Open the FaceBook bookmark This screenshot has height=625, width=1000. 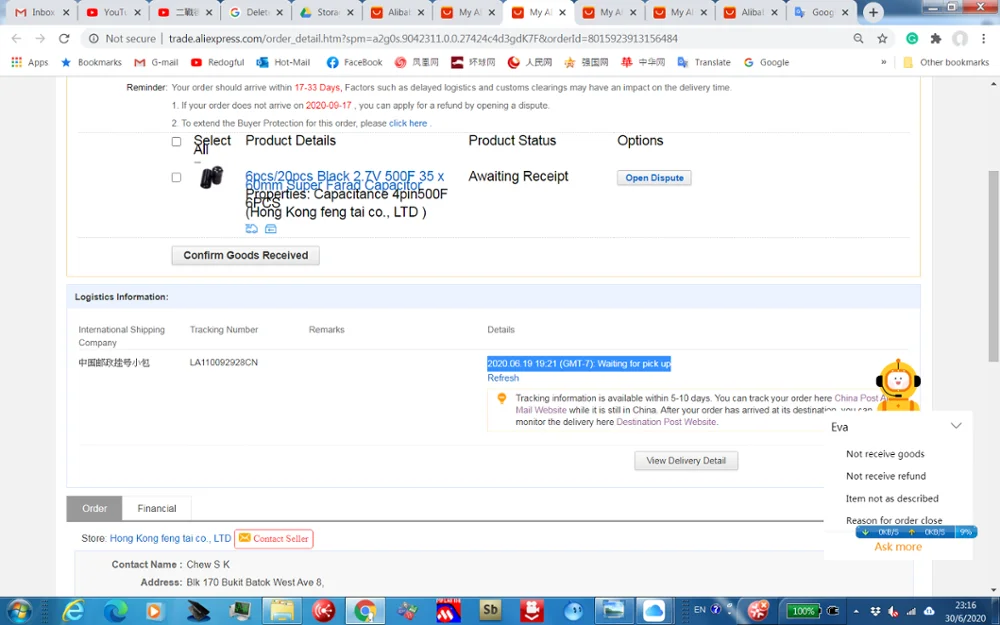click(x=354, y=62)
